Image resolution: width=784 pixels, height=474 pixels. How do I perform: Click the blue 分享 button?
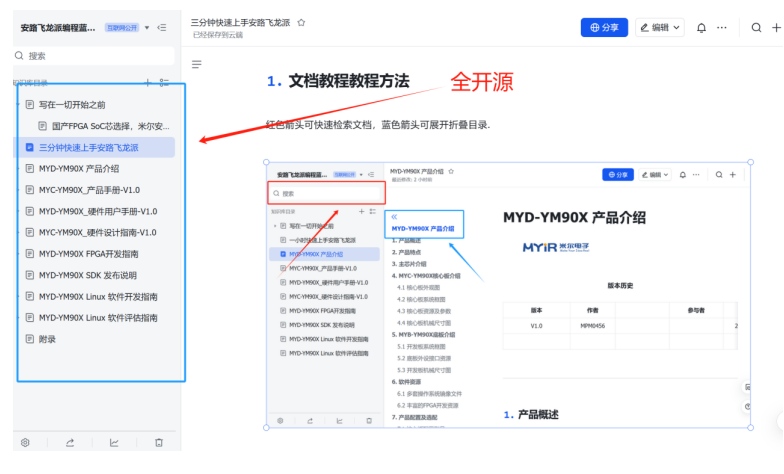click(x=605, y=28)
